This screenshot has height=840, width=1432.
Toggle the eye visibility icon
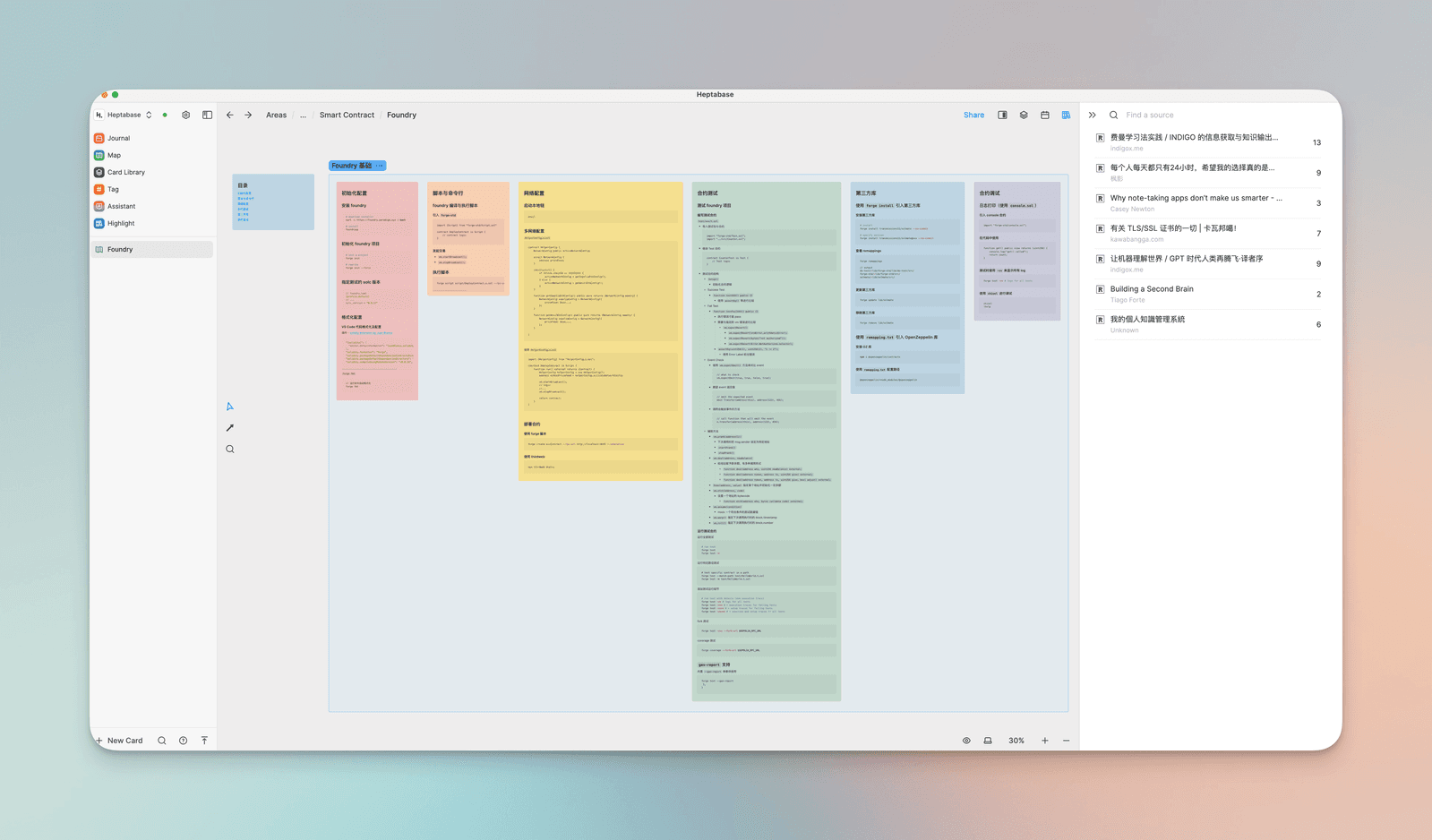(966, 741)
